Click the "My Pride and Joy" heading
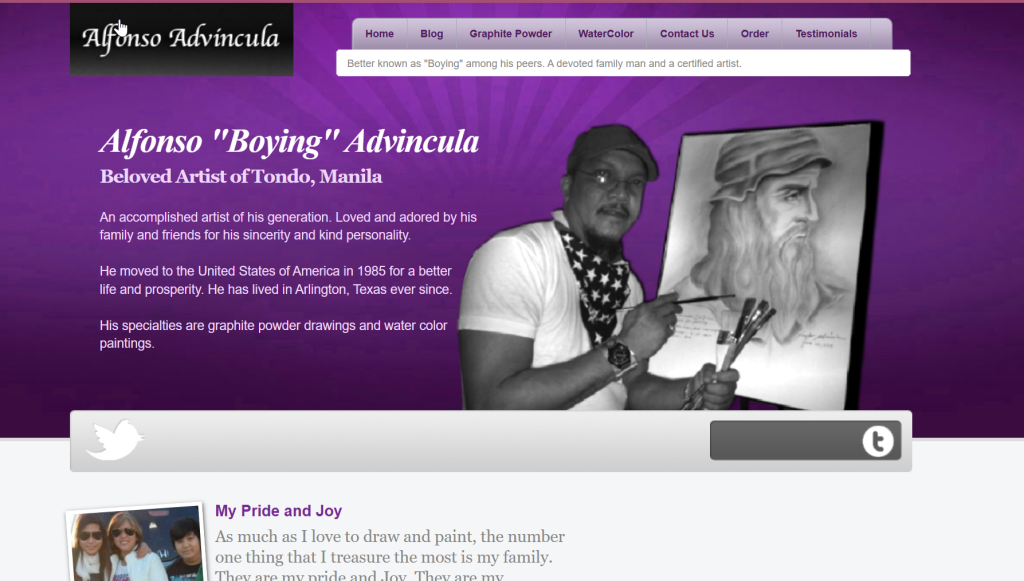The height and width of the screenshot is (581, 1024). point(279,511)
